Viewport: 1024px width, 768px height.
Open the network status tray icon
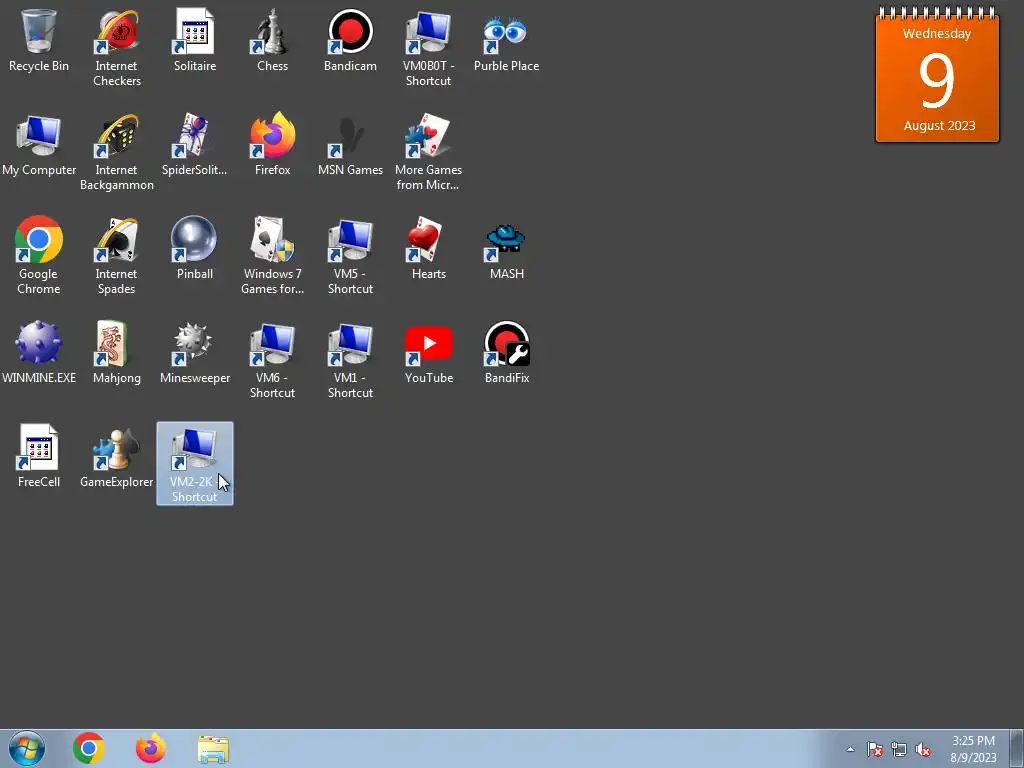[x=899, y=750]
